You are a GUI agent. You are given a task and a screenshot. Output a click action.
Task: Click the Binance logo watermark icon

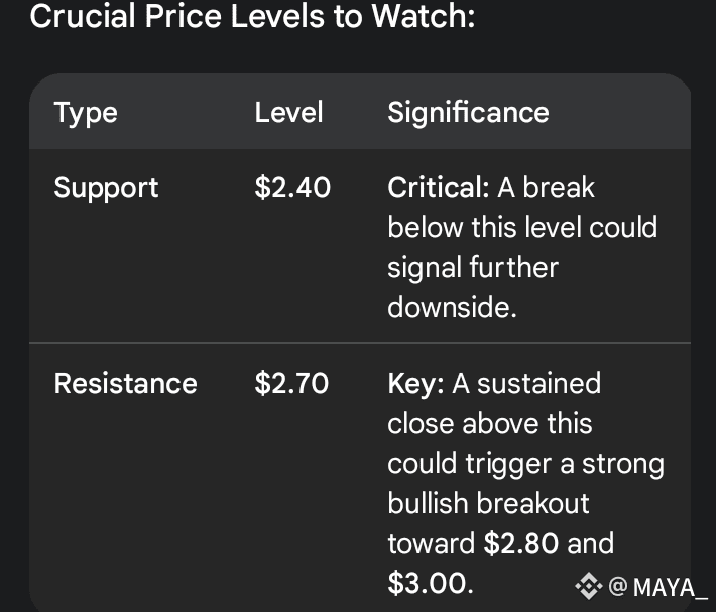coord(589,585)
